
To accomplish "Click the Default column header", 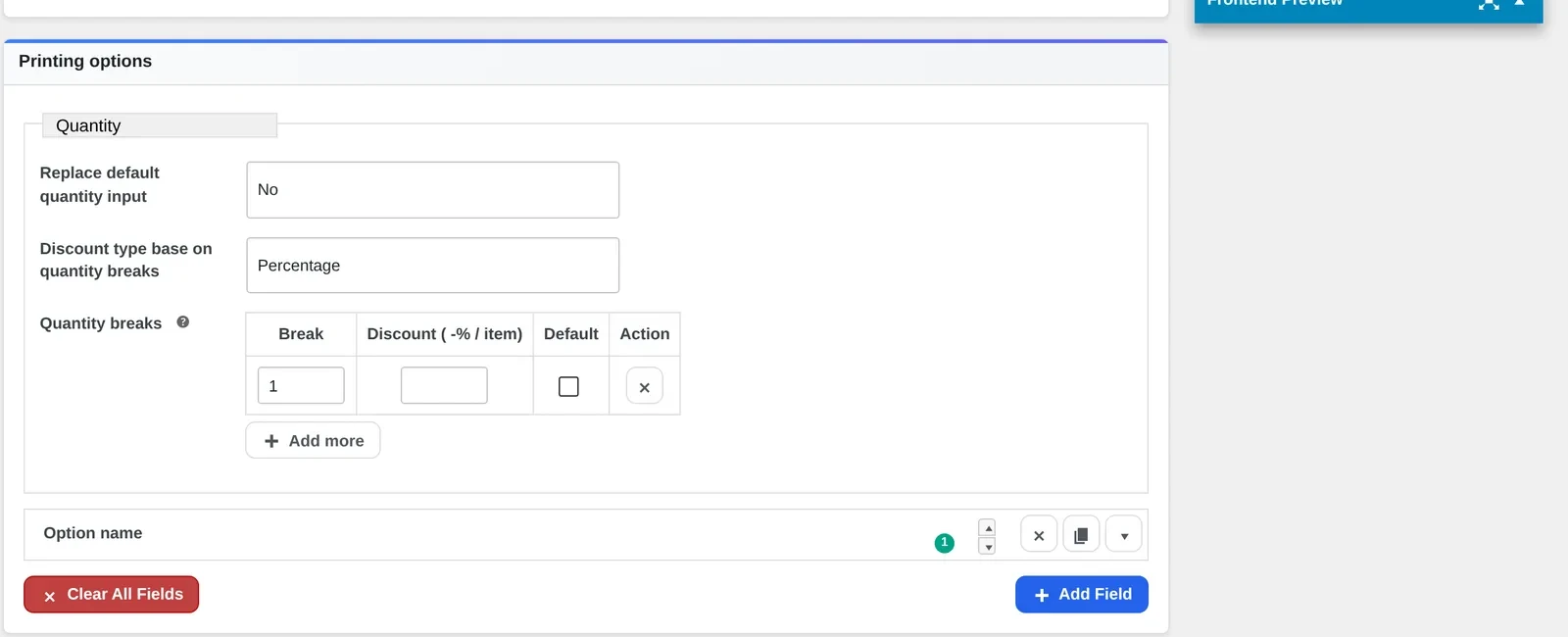I will point(571,334).
